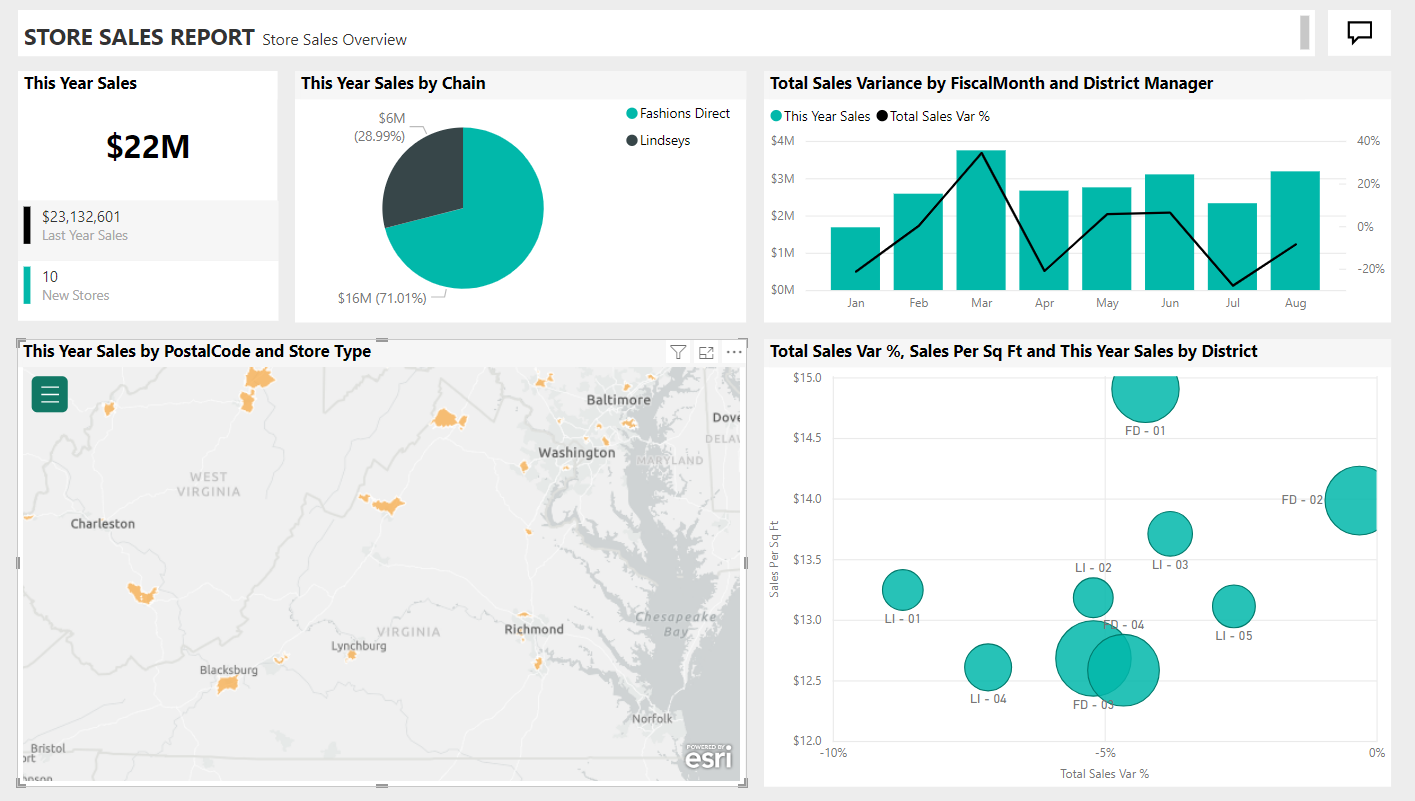
Task: Click the $16M (71.01%) pie label
Action: coord(382,298)
